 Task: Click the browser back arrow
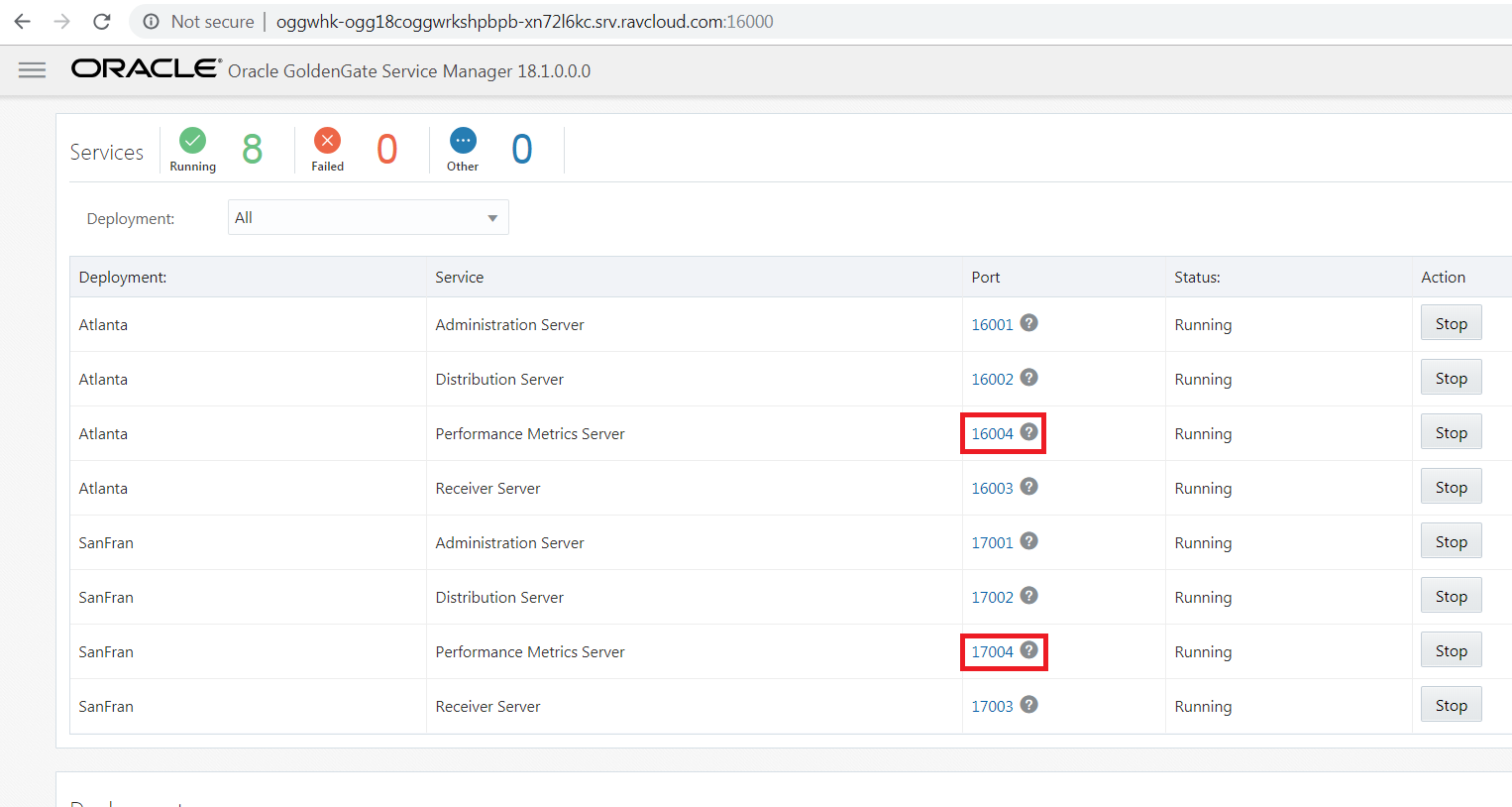pyautogui.click(x=22, y=21)
